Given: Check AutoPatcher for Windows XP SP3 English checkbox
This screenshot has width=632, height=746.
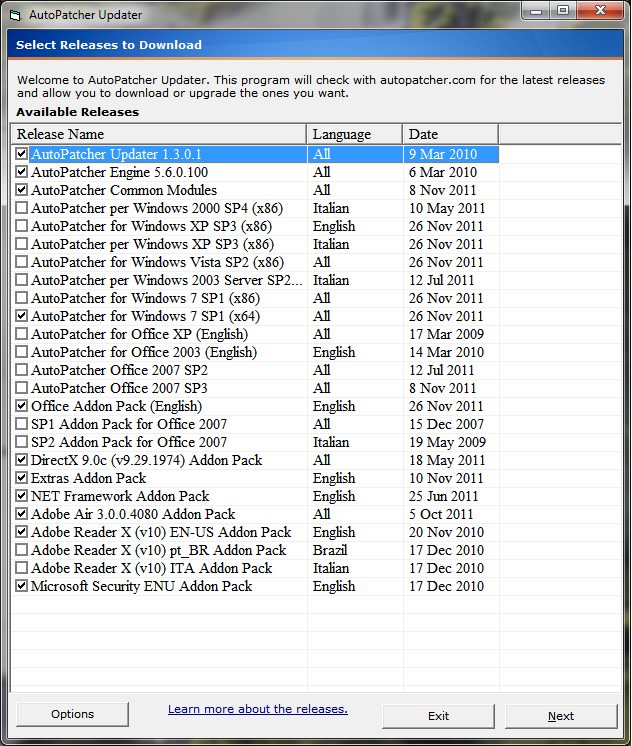Looking at the screenshot, I should (21, 226).
